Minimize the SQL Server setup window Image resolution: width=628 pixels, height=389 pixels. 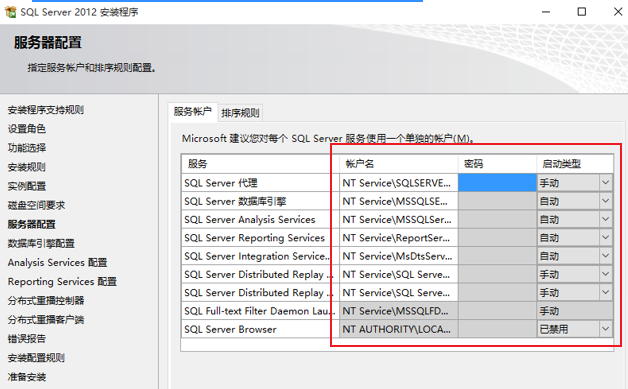545,12
